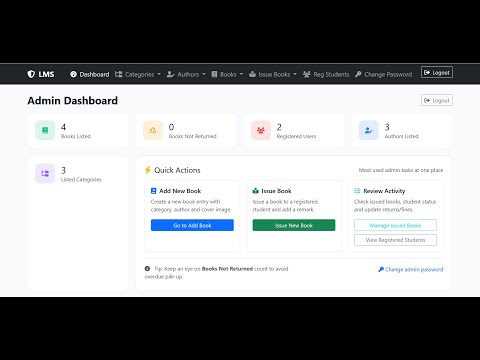Click the Authors user-edit icon in navbar
Screen dimensions: 480x360
[170, 74]
